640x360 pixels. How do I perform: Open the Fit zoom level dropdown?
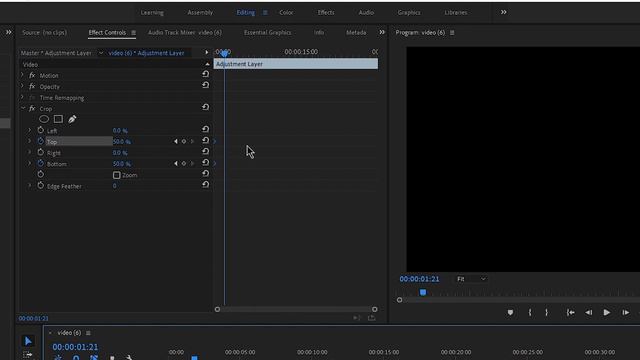tap(471, 279)
